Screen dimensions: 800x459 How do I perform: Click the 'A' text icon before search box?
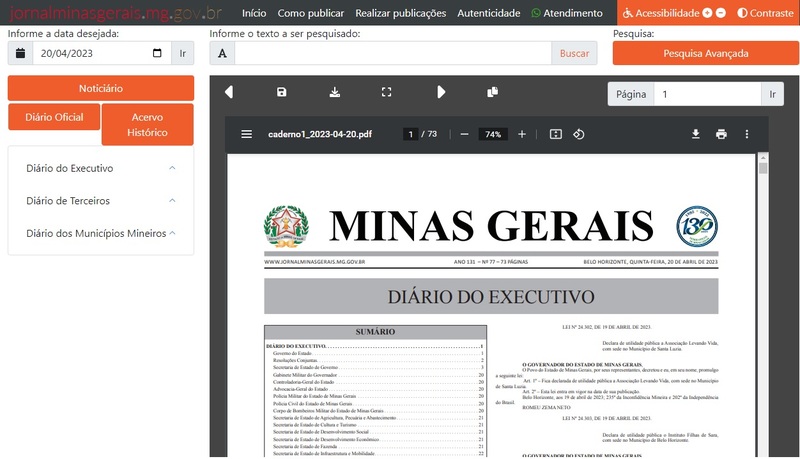tap(222, 53)
